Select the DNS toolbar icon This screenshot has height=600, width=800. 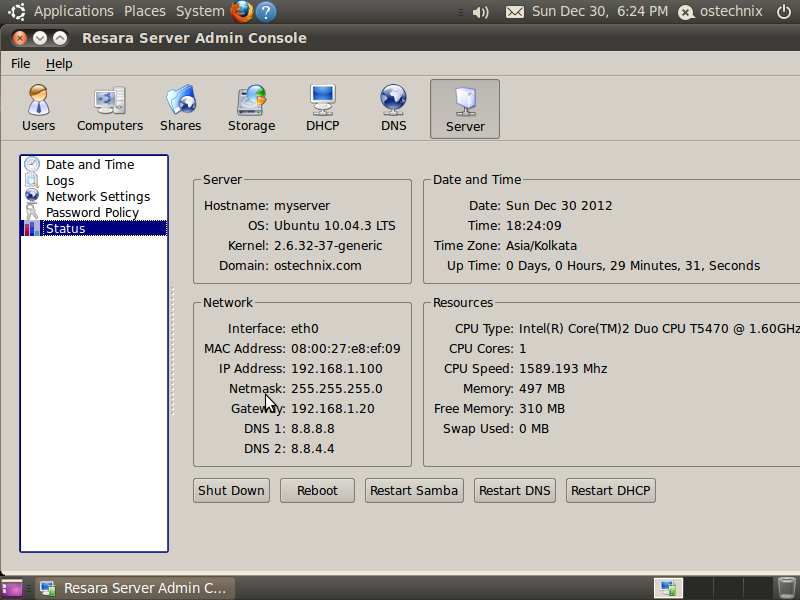(x=393, y=109)
